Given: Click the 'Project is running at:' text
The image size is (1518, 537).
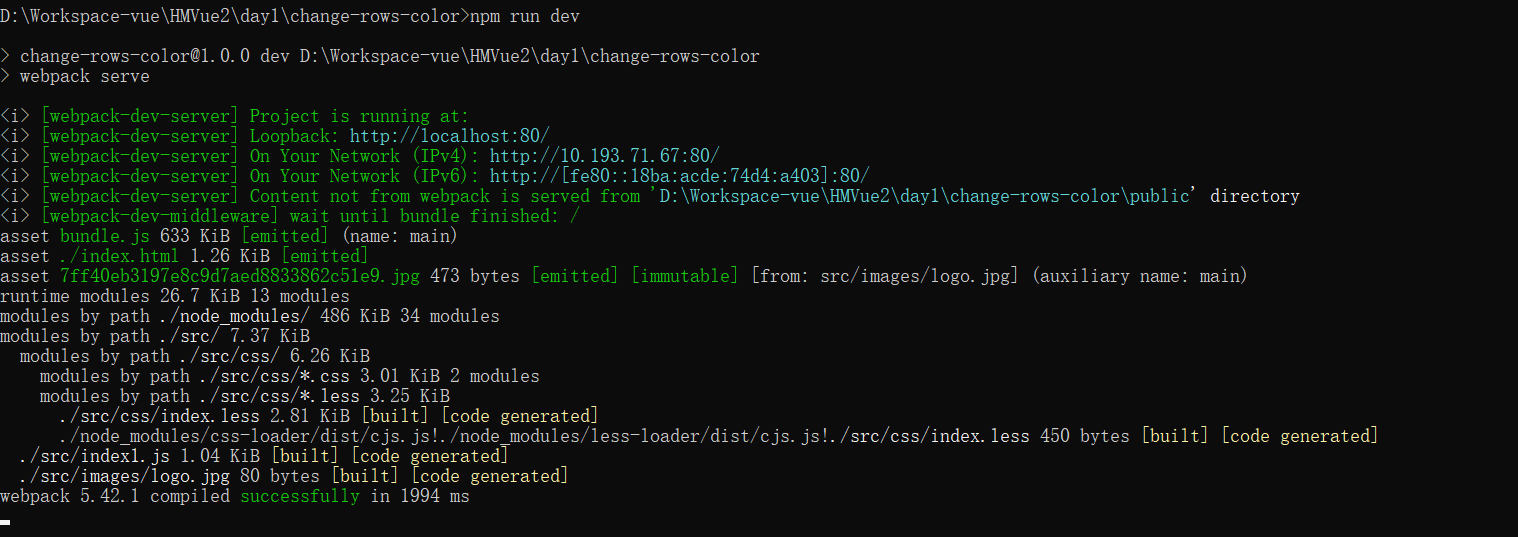Looking at the screenshot, I should (360, 116).
